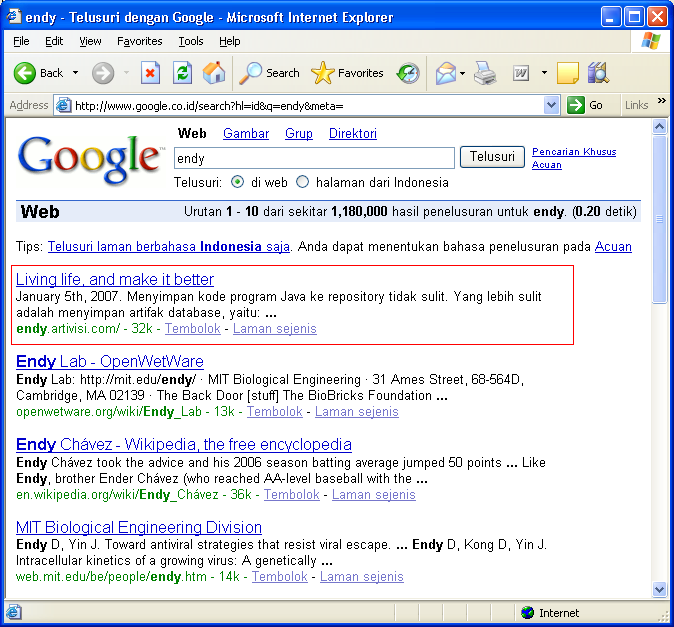674x627 pixels.
Task: Open the Back button history dropdown arrow
Action: pyautogui.click(x=75, y=73)
